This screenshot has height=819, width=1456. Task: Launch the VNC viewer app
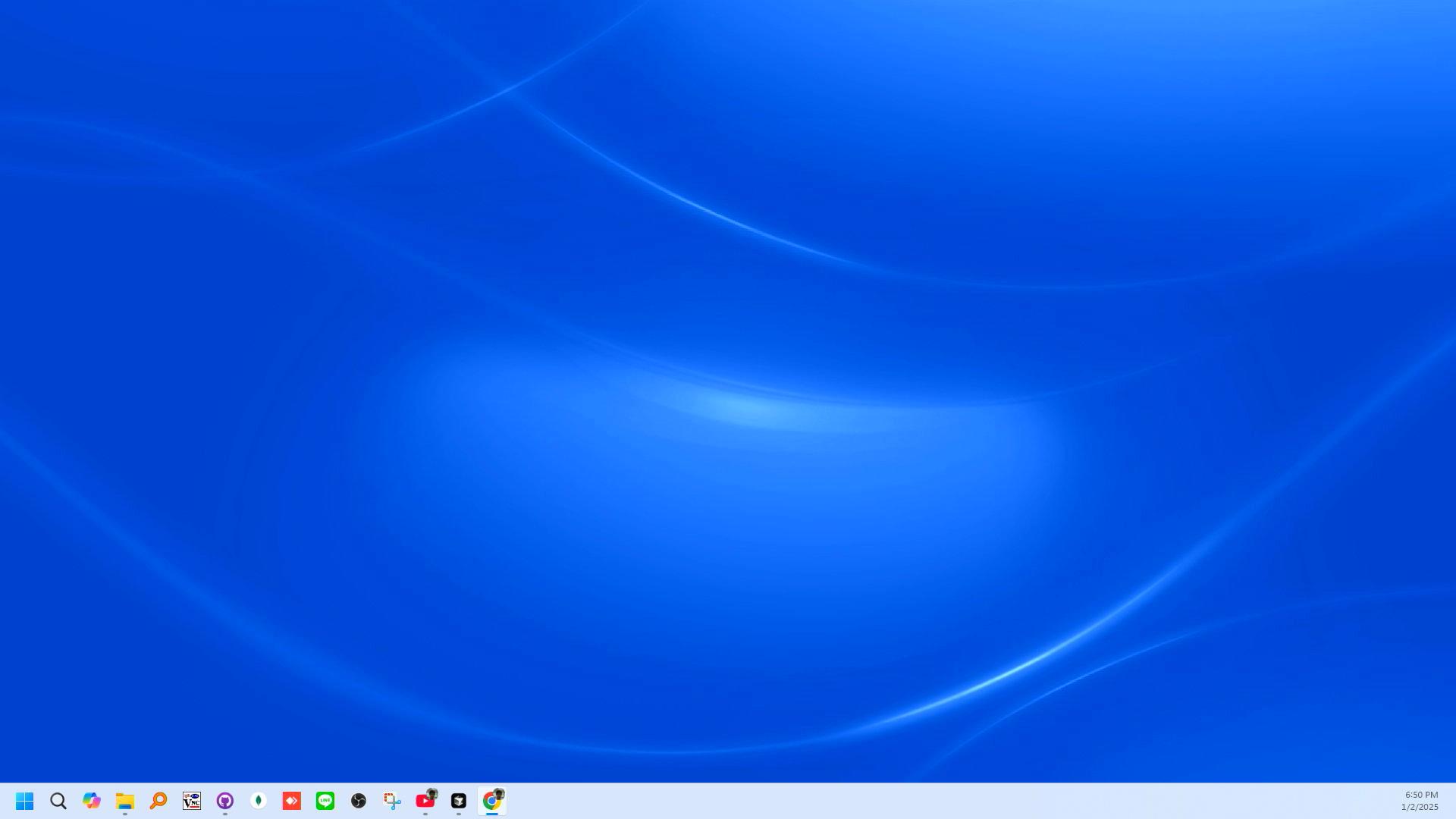[x=192, y=801]
